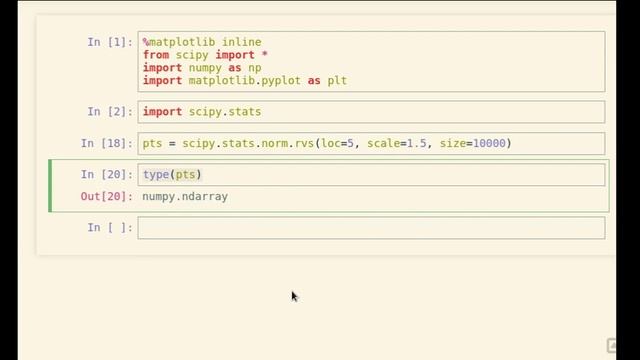Click the '%matplotlib inline' line
640x360 pixels.
pyautogui.click(x=202, y=42)
